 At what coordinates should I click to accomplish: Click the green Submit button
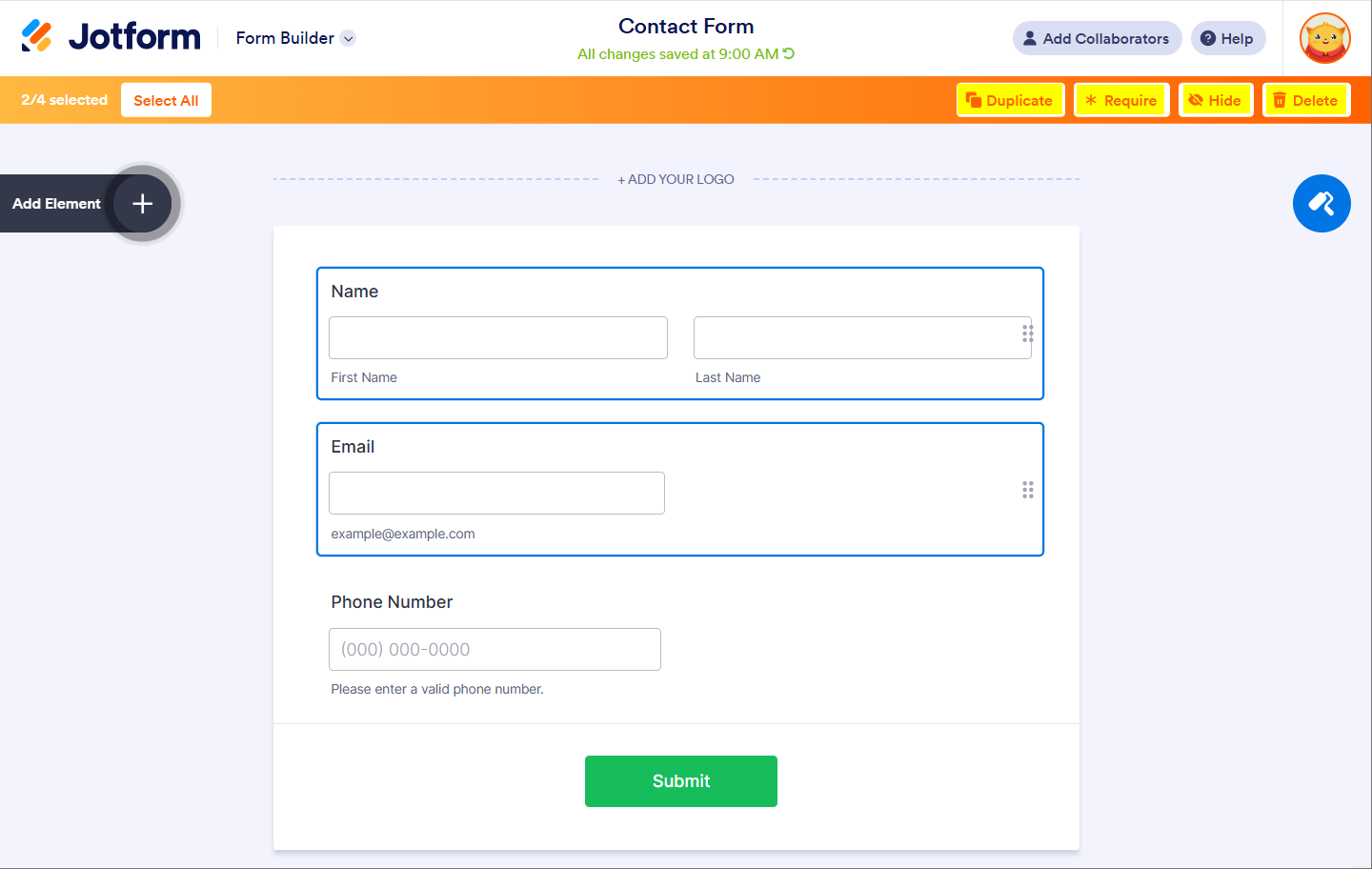click(680, 781)
